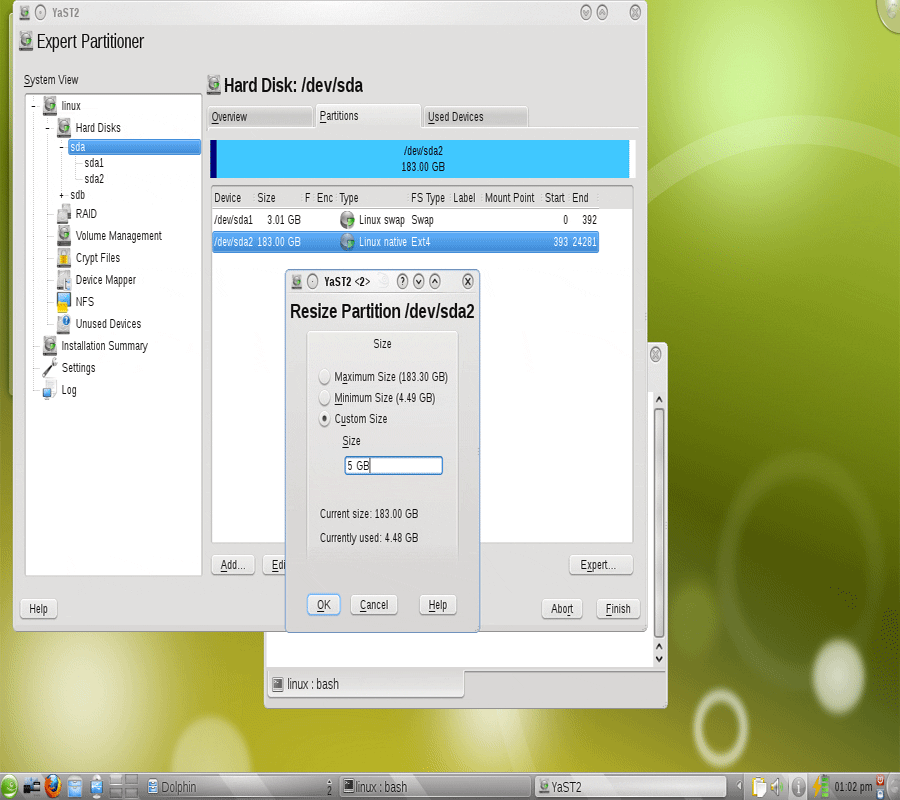Open the openSUSE application launcher menu
This screenshot has width=900, height=800.
click(x=9, y=786)
